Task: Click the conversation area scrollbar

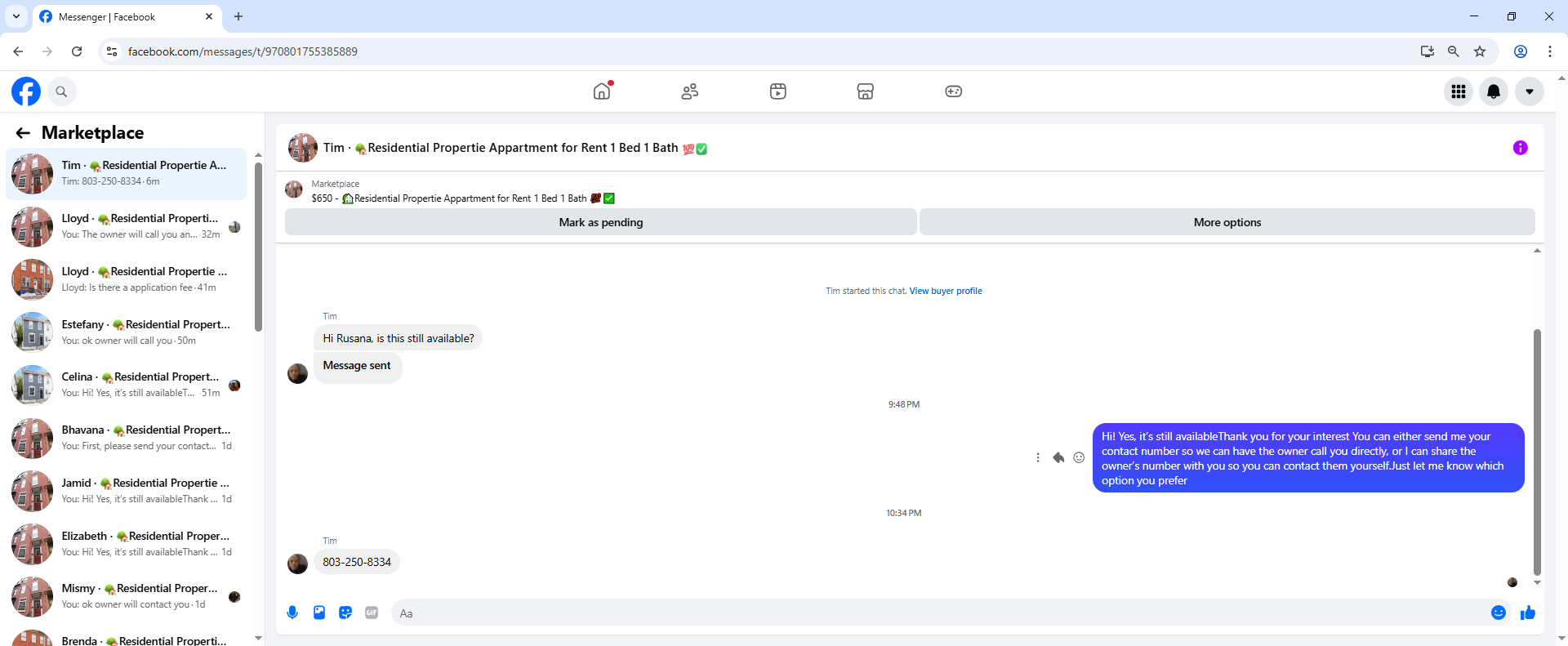Action: (x=1537, y=452)
